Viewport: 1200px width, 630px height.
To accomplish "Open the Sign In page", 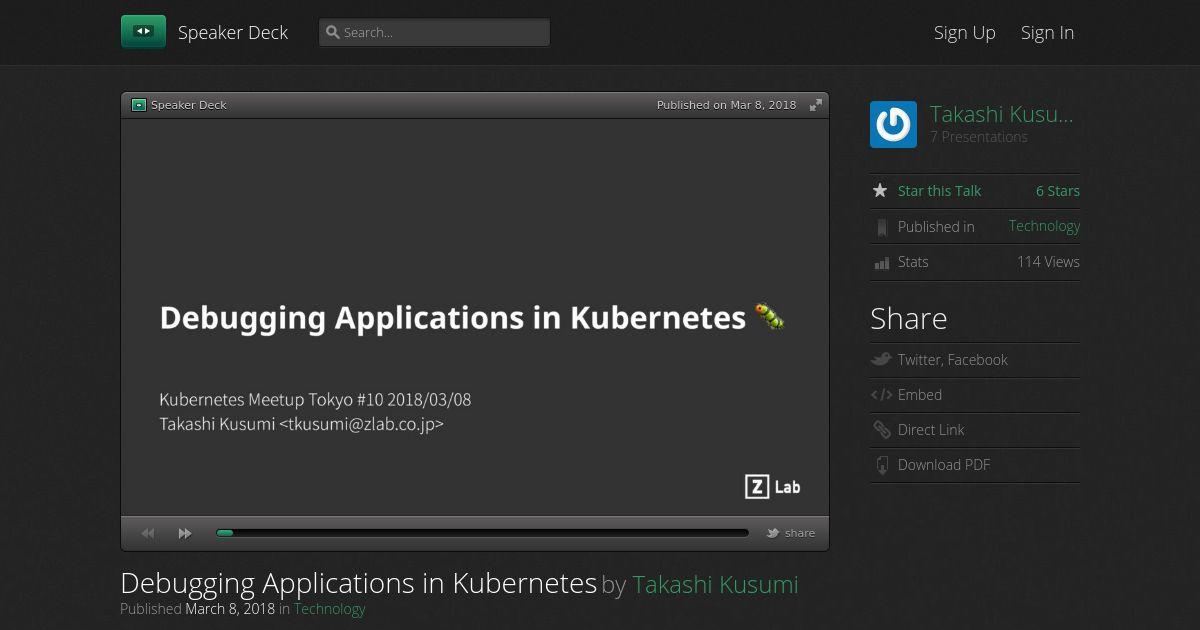I will 1047,32.
